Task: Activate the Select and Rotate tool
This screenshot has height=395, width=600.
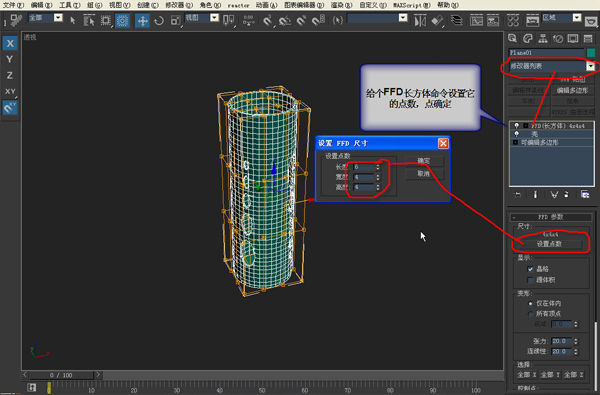Action: point(159,20)
